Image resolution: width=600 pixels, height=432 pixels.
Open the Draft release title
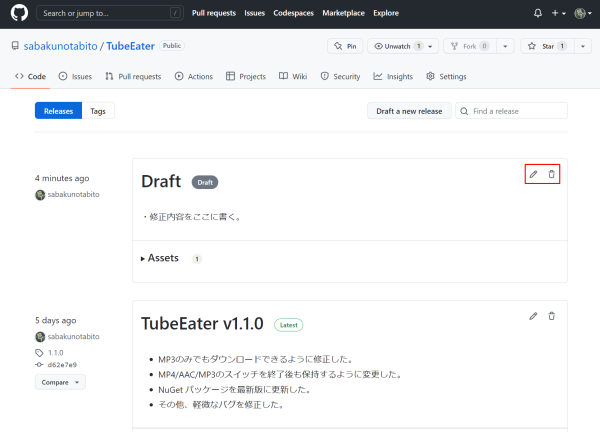pyautogui.click(x=161, y=181)
